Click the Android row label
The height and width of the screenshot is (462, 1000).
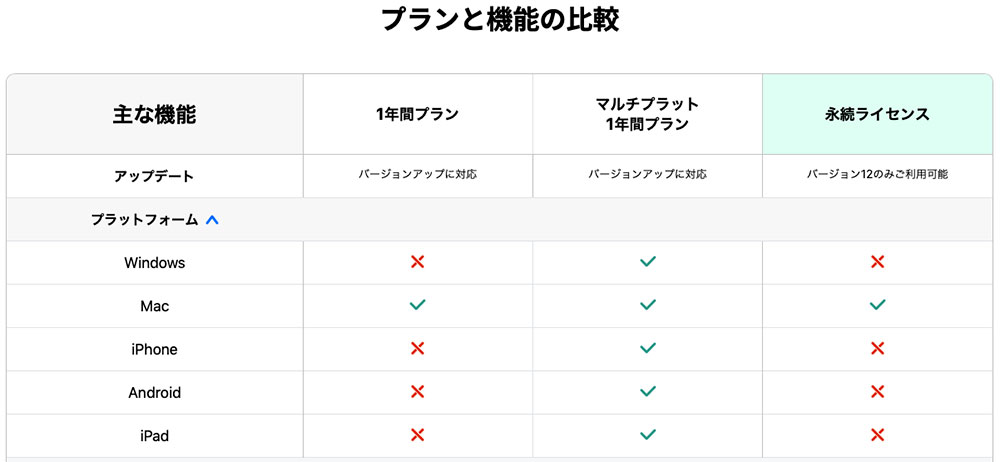coord(154,392)
